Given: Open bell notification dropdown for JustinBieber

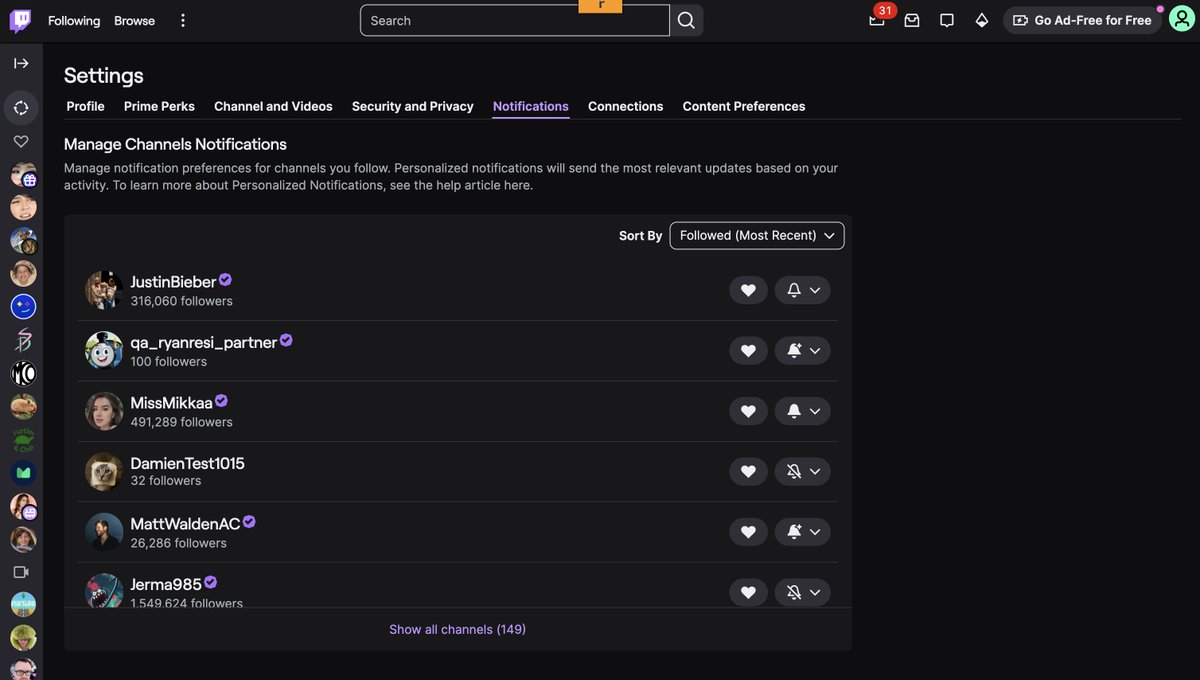Looking at the screenshot, I should [x=803, y=290].
